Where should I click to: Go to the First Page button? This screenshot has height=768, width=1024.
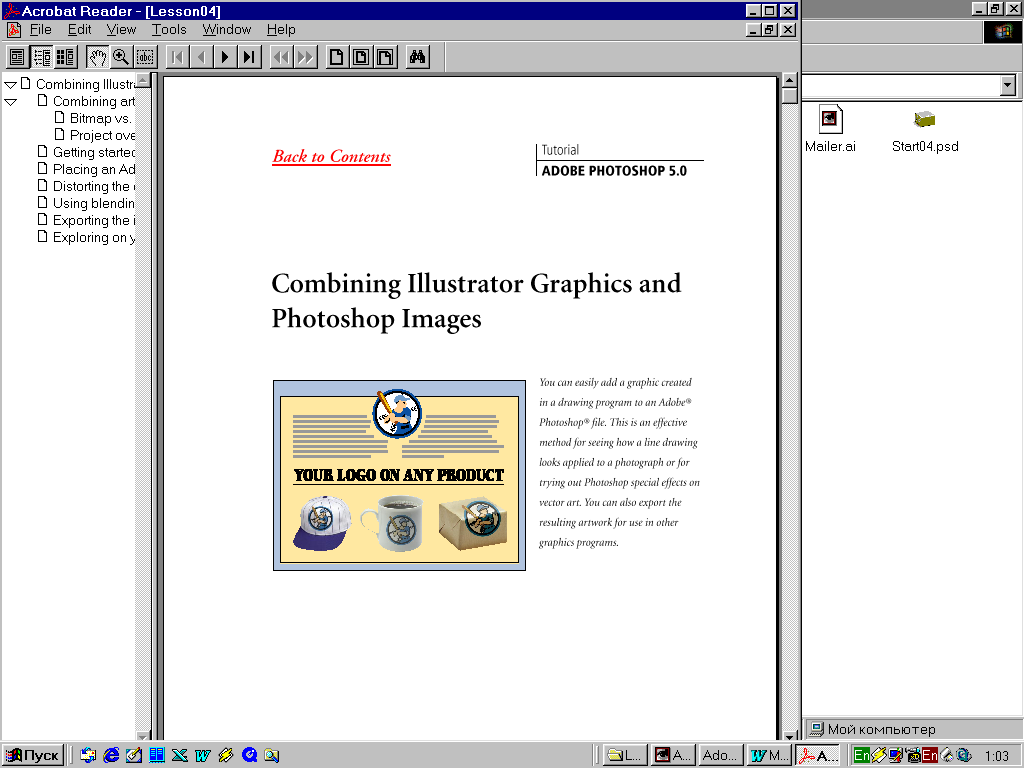[177, 57]
